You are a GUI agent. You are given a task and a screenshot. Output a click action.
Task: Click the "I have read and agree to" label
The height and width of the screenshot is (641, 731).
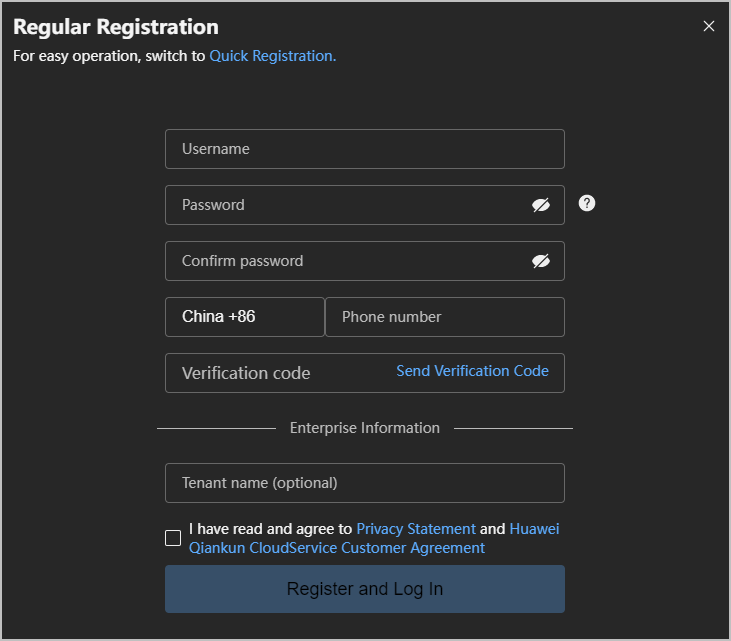pyautogui.click(x=270, y=529)
